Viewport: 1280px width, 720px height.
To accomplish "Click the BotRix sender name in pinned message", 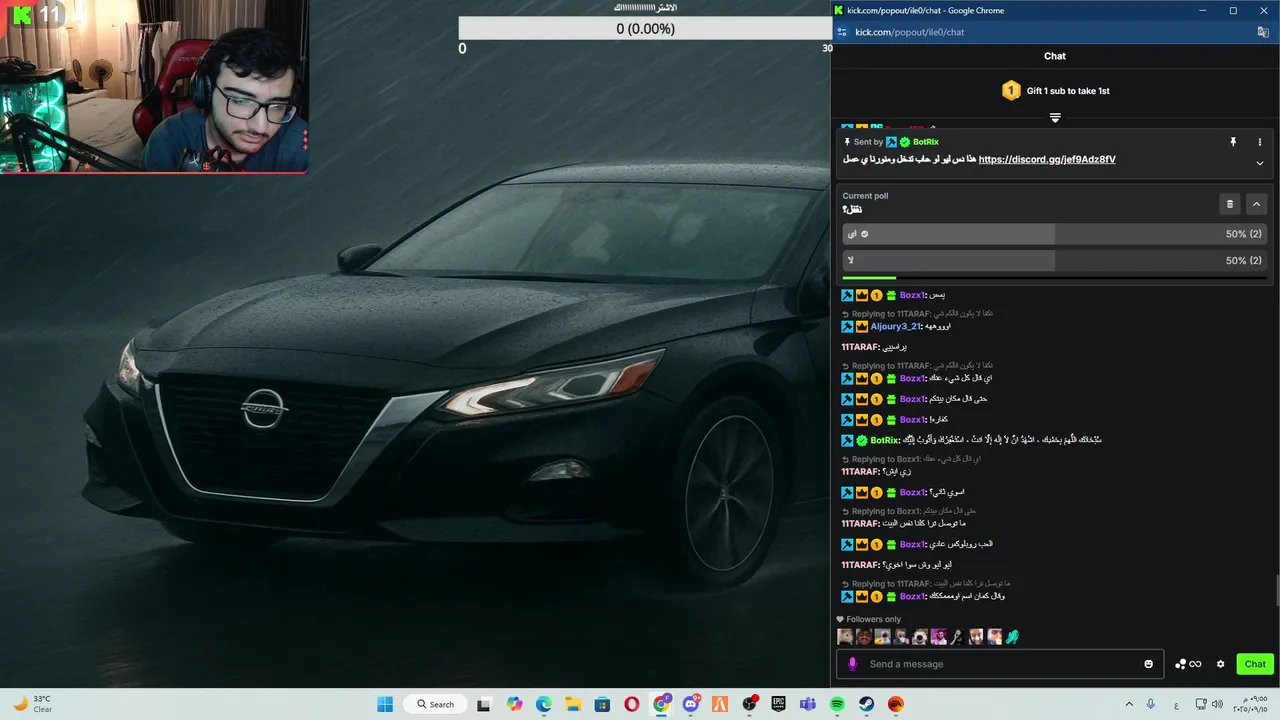I will point(925,142).
